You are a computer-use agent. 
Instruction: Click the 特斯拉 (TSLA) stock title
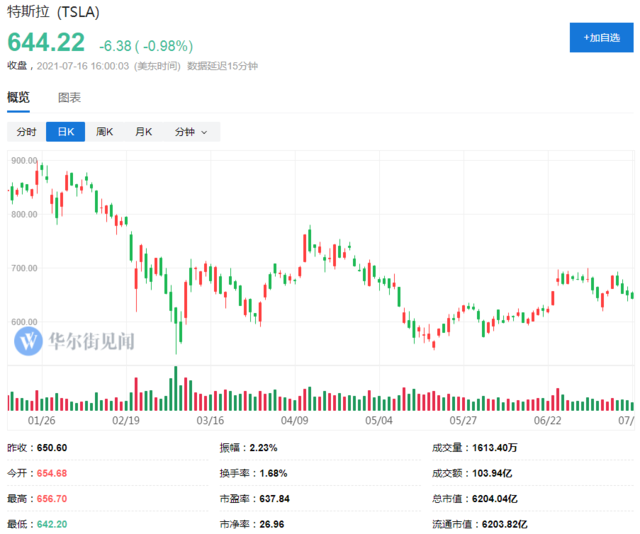53,12
